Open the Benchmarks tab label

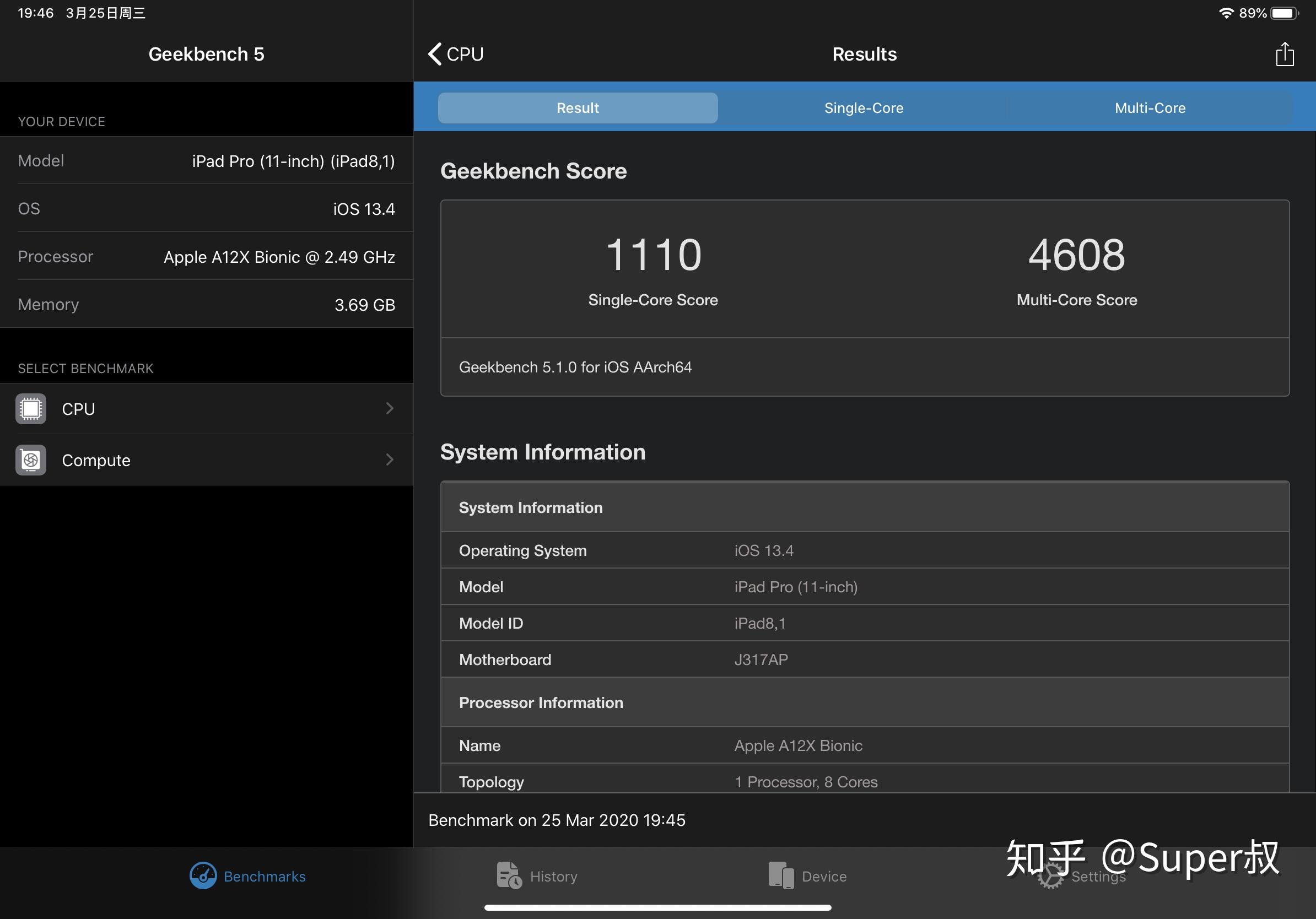pyautogui.click(x=264, y=876)
